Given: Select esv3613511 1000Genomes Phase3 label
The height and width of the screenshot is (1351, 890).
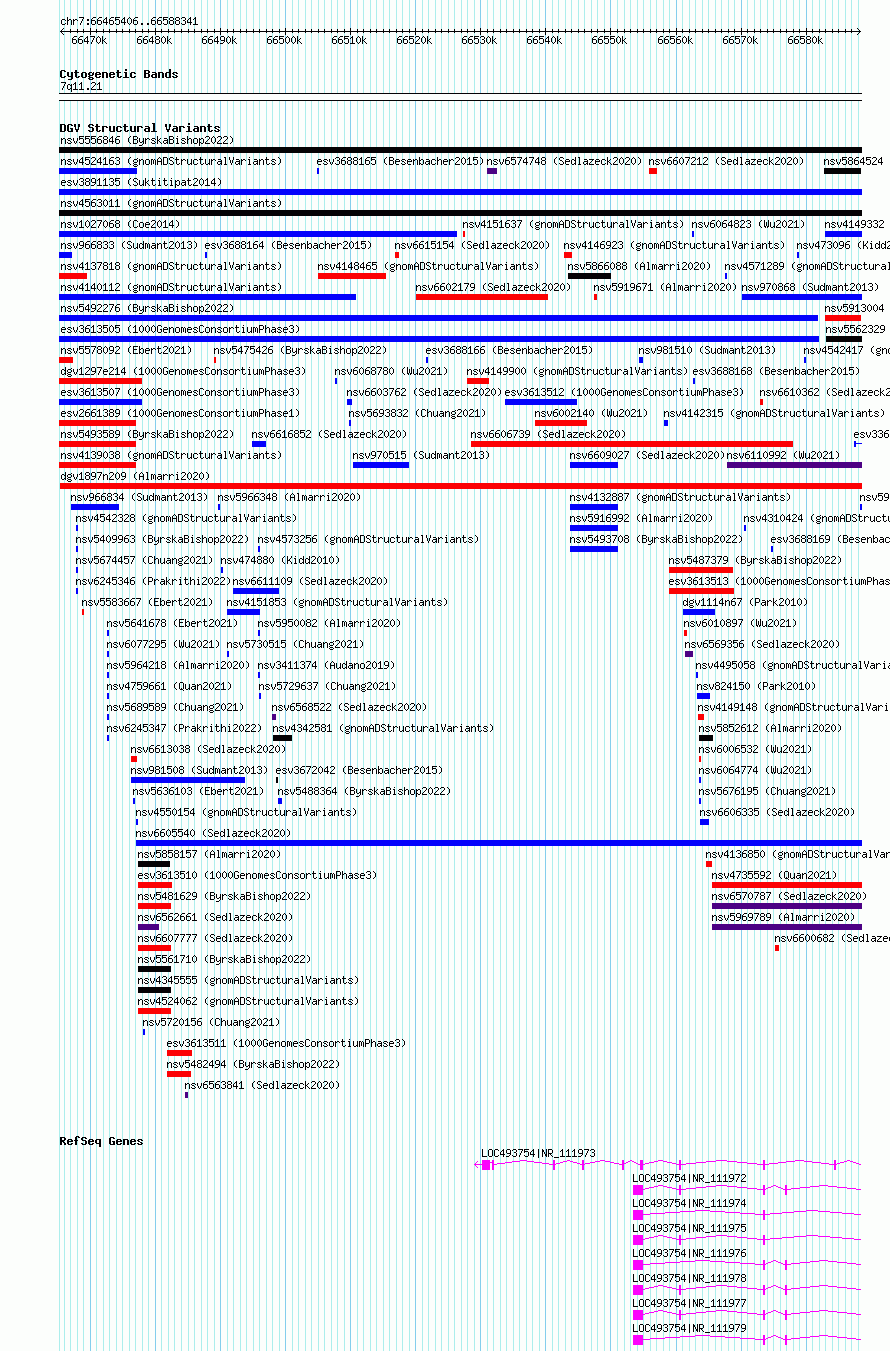Looking at the screenshot, I should coord(286,1043).
